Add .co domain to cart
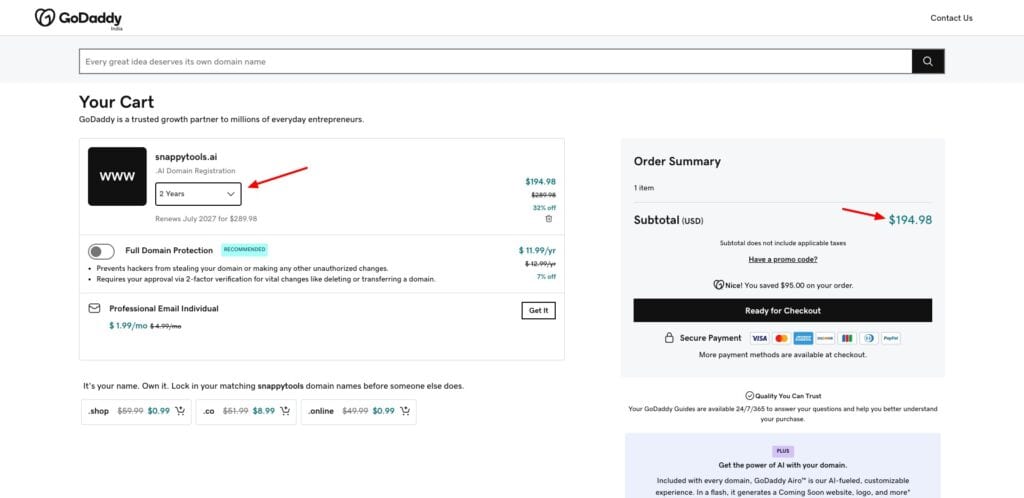The image size is (1024, 498). tap(285, 411)
